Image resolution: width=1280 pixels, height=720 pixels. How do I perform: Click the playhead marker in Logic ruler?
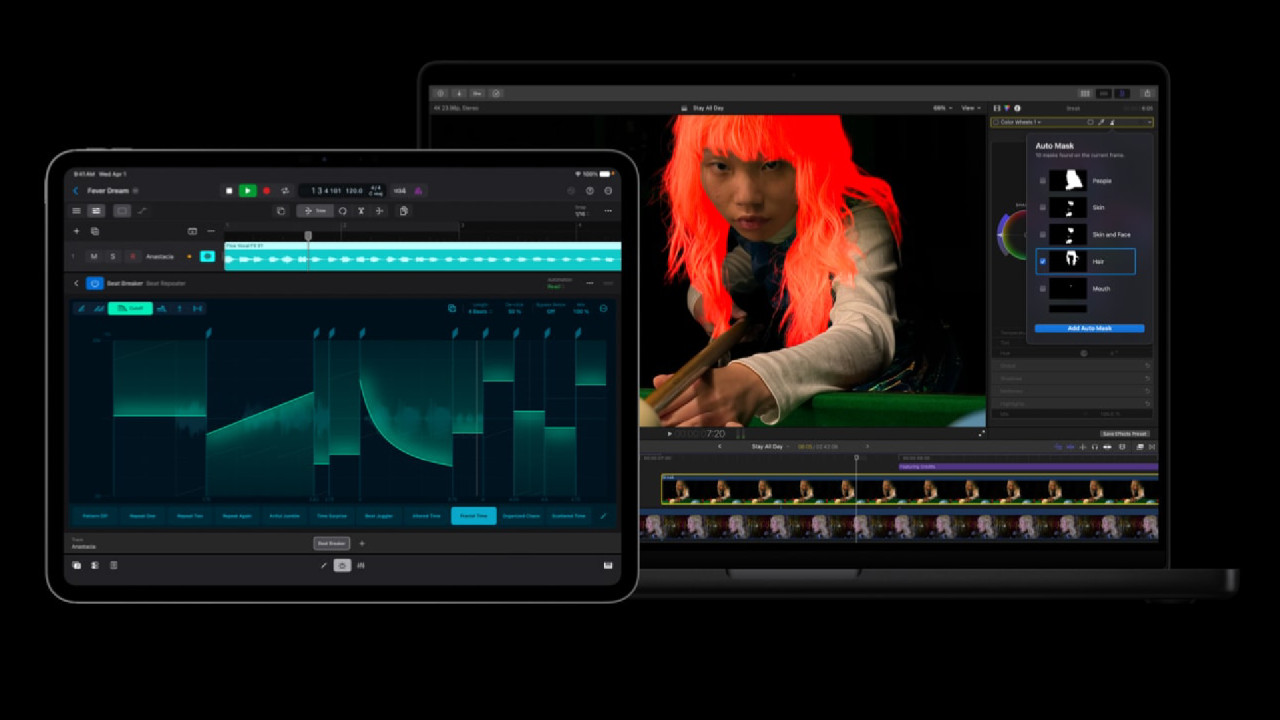[308, 236]
